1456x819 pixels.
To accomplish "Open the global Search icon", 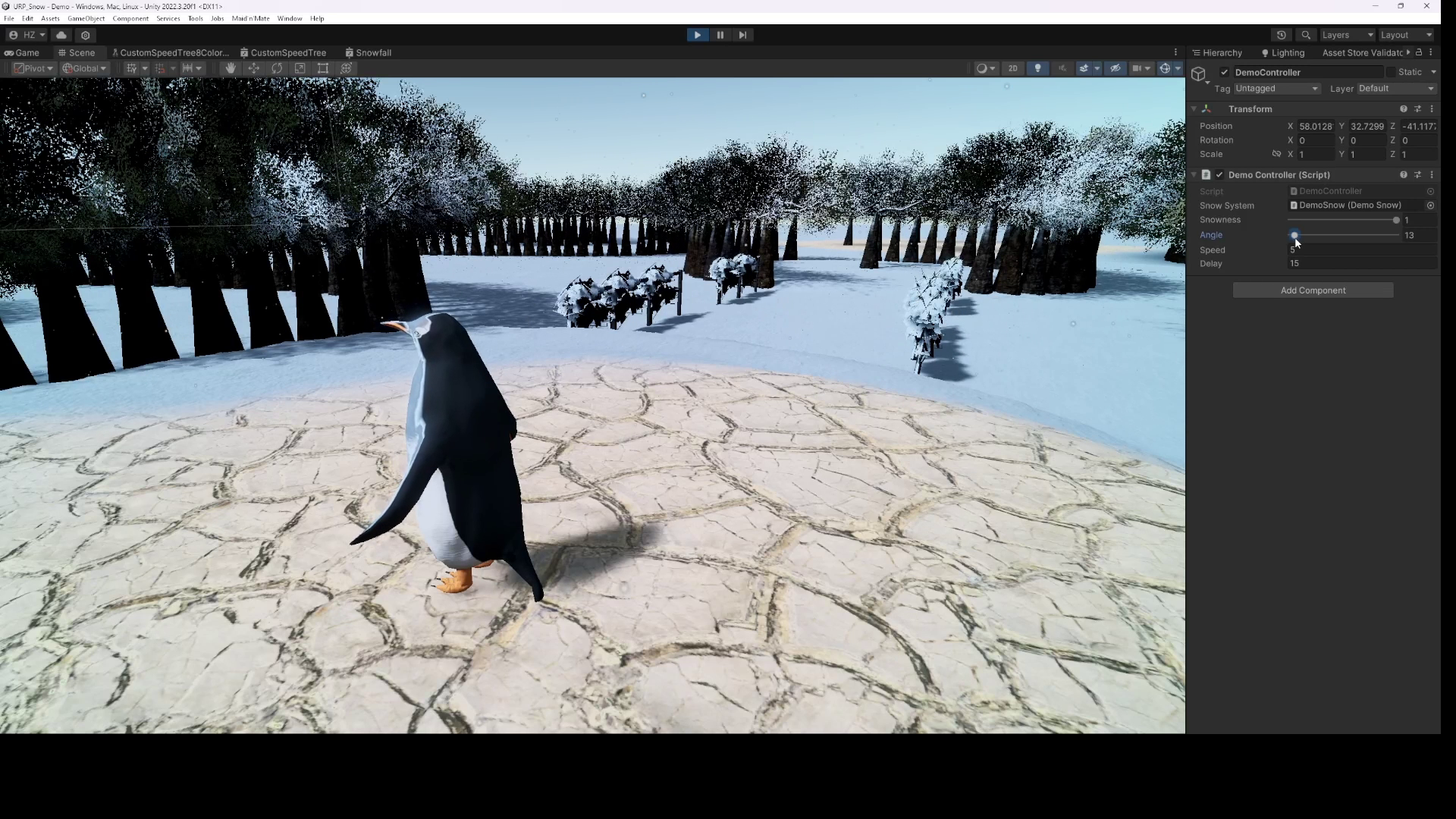I will point(1306,35).
